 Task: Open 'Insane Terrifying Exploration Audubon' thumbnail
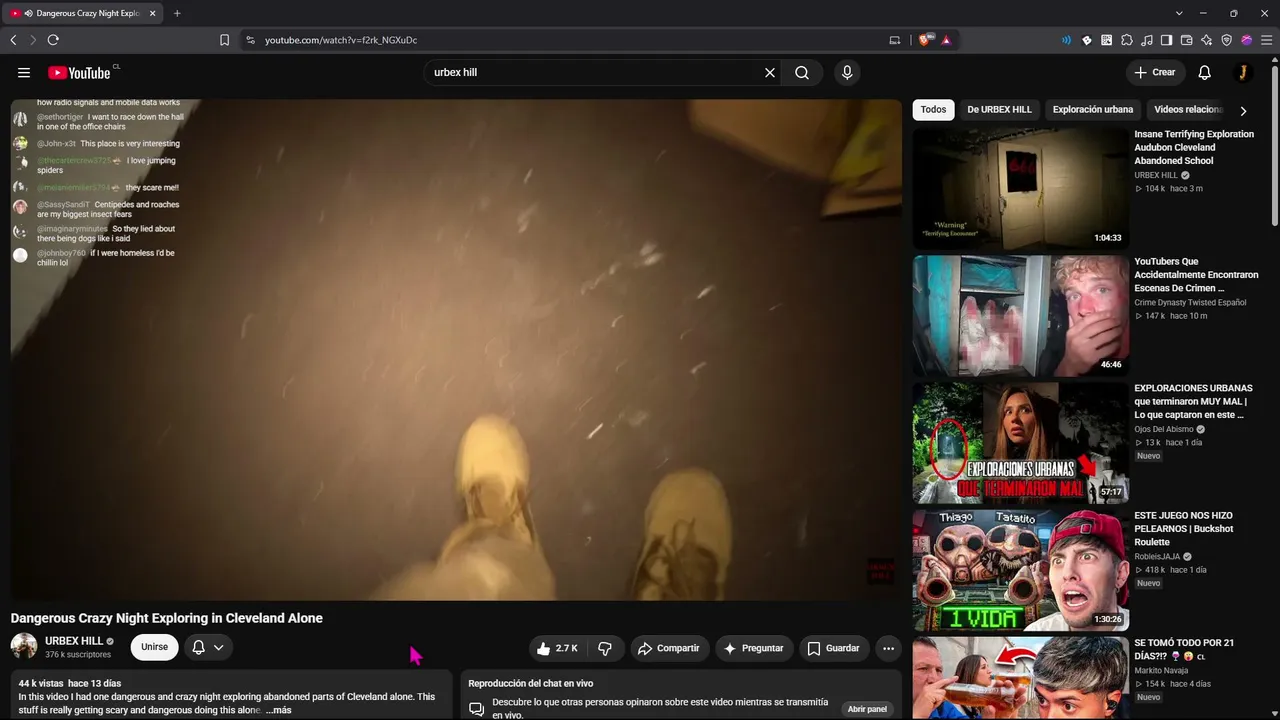(x=1020, y=187)
